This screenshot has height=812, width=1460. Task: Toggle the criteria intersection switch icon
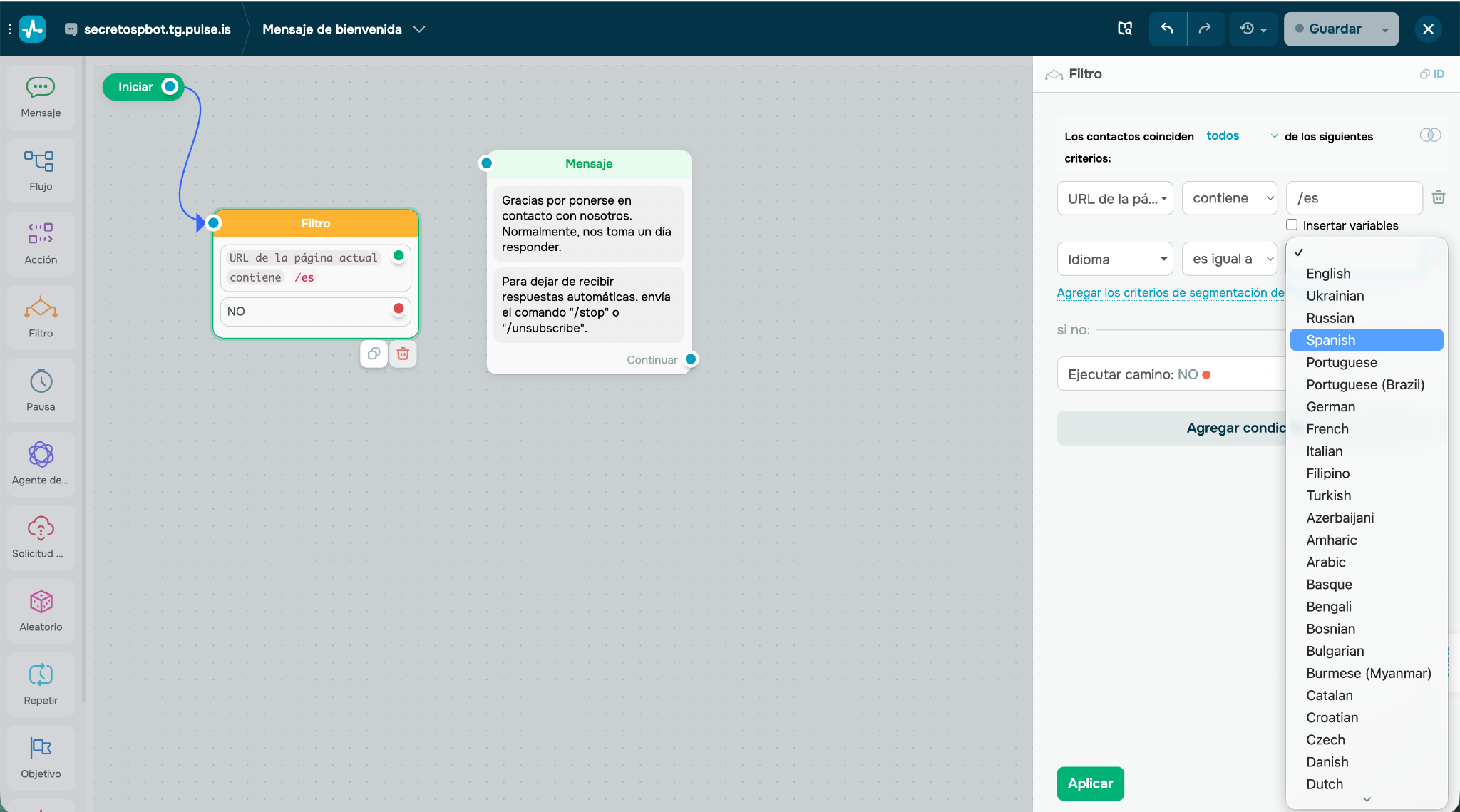pos(1430,135)
